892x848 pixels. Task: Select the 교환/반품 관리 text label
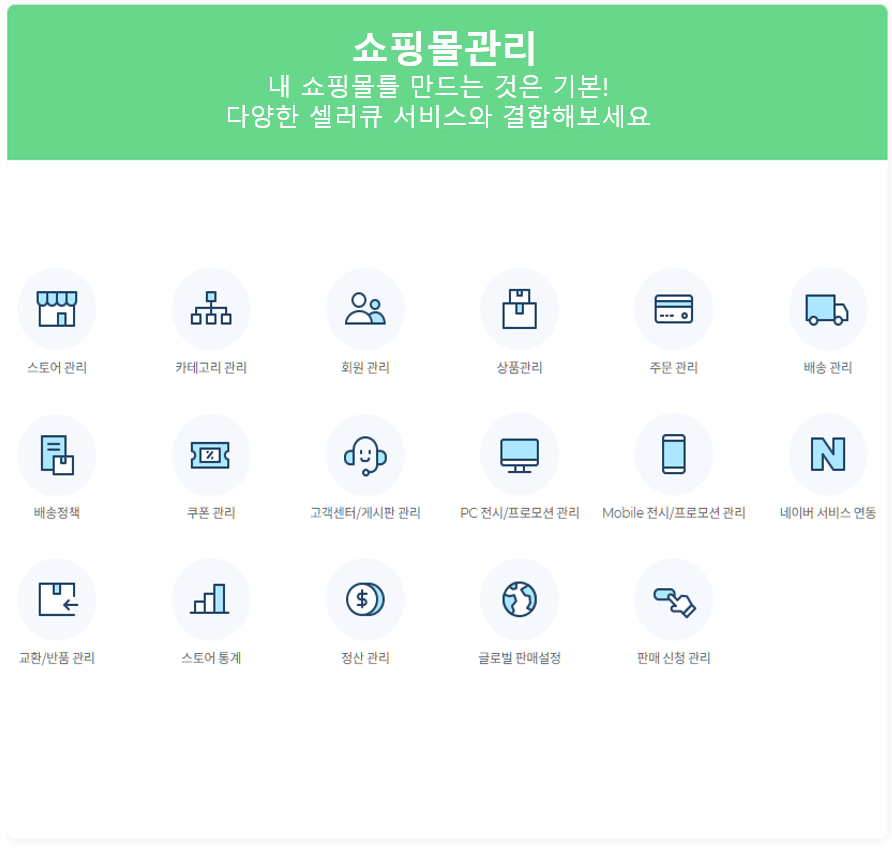coord(57,657)
